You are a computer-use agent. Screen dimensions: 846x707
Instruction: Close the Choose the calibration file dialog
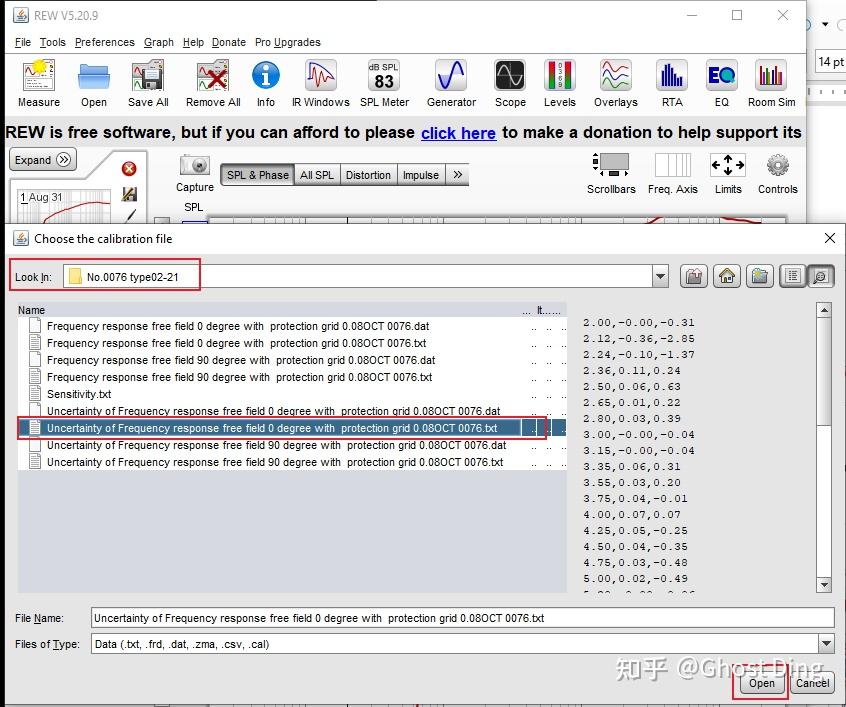[x=830, y=238]
